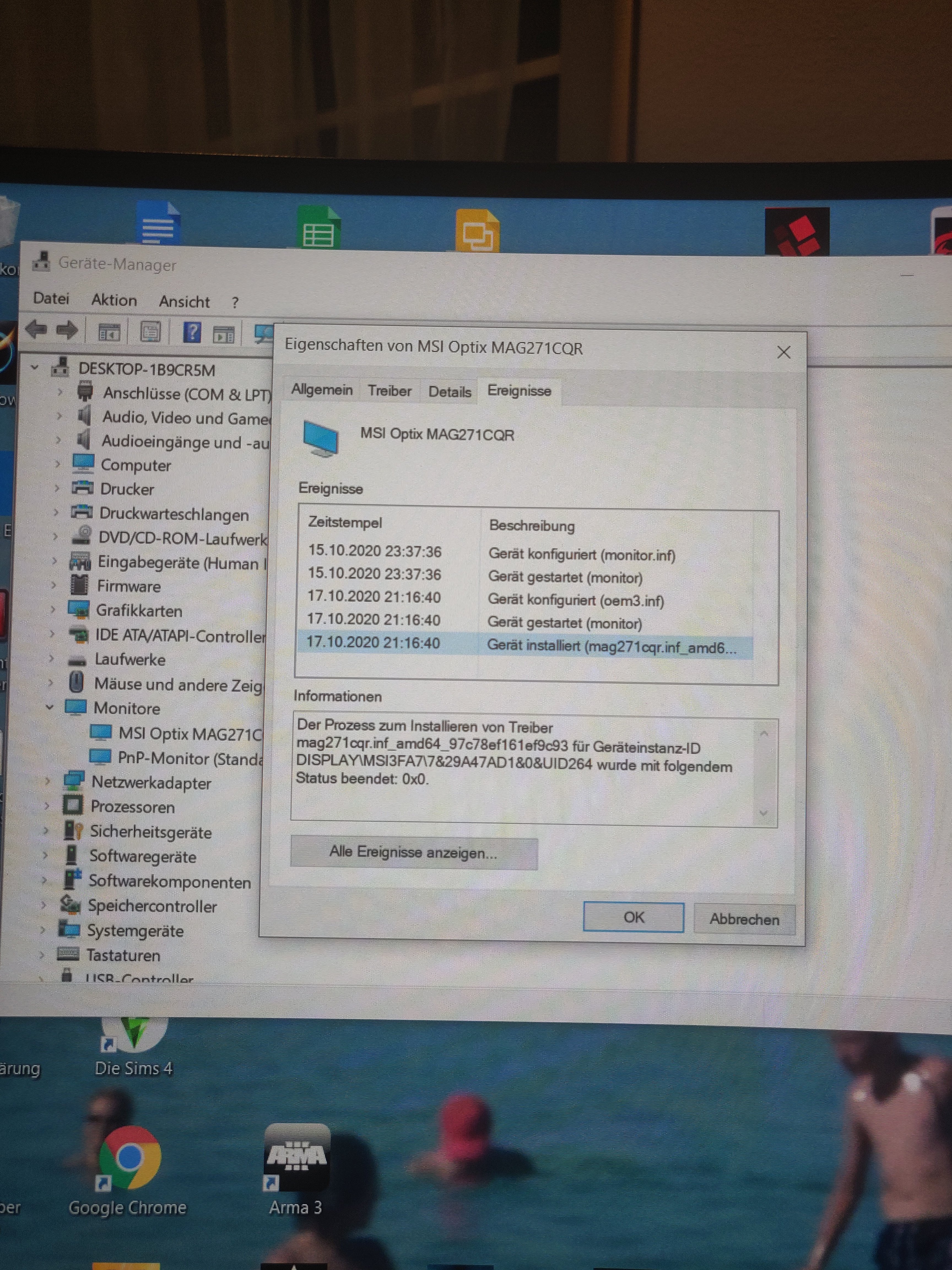Image resolution: width=952 pixels, height=1270 pixels.
Task: Expand the Prozessoren tree node
Action: [47, 805]
